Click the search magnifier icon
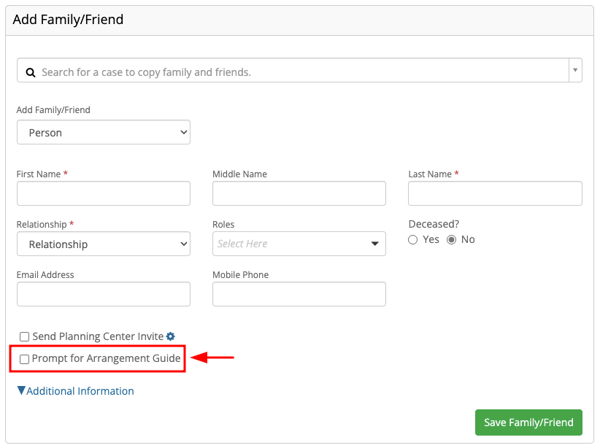The height and width of the screenshot is (448, 600). point(30,72)
